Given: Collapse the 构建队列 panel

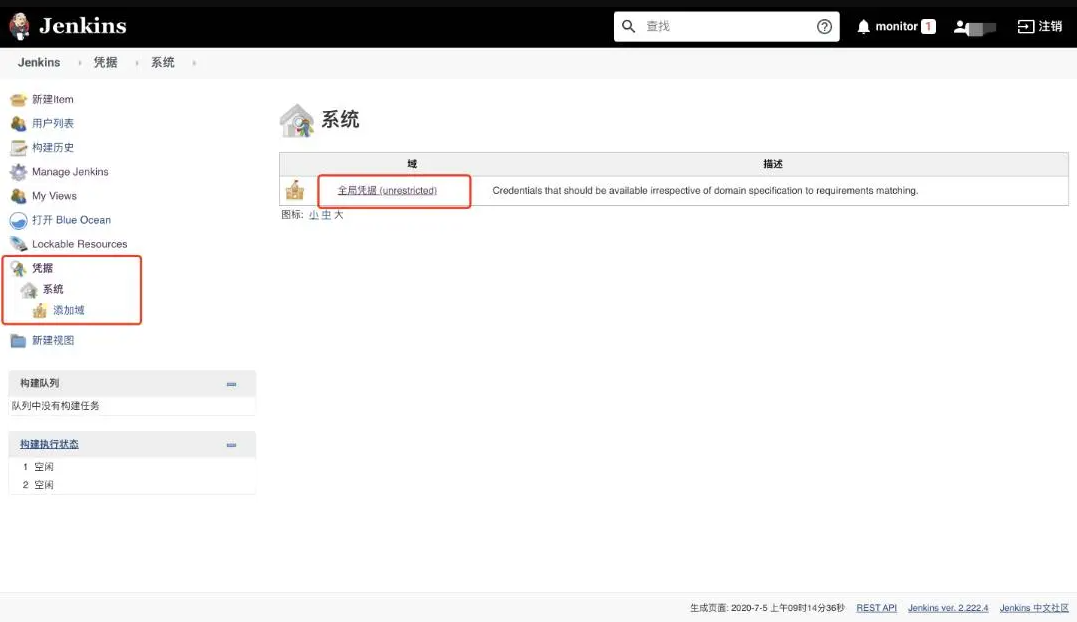Looking at the screenshot, I should 231,384.
